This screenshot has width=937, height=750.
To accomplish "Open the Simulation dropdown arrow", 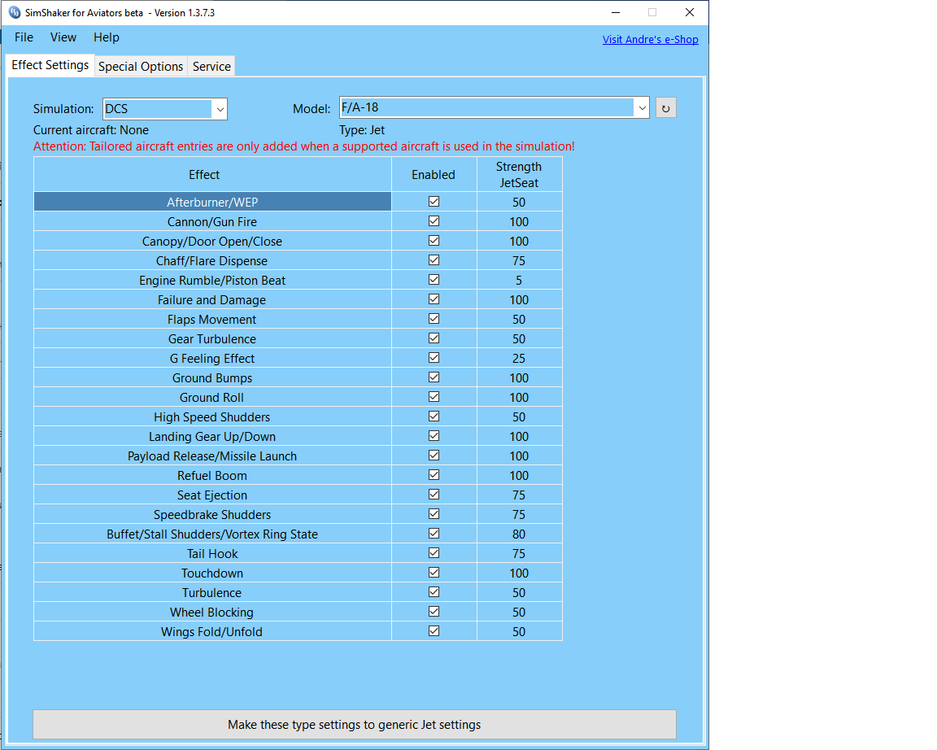I will click(x=220, y=109).
